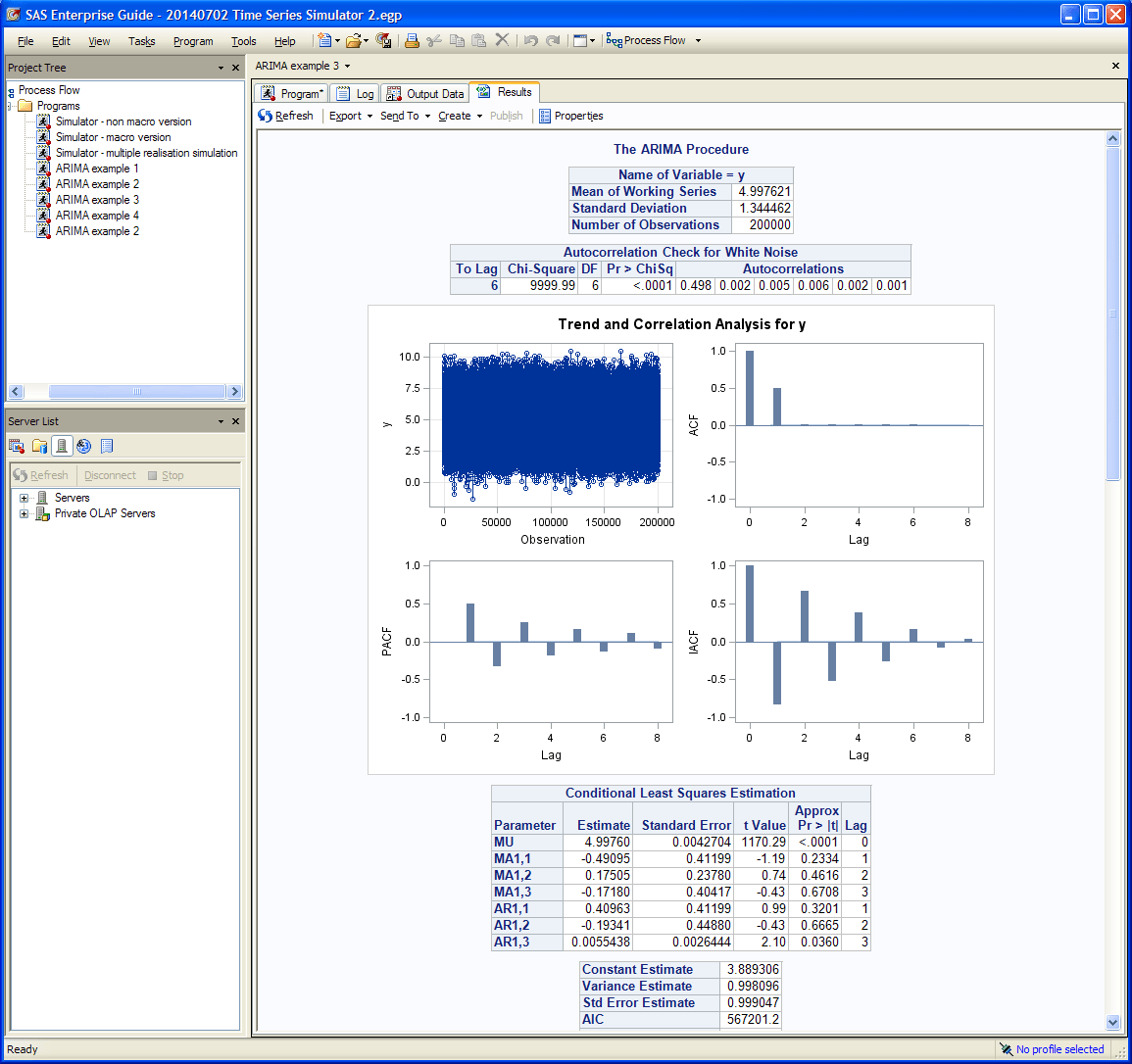Screen dimensions: 1132x1064
Task: Open the Help menu
Action: coord(284,41)
